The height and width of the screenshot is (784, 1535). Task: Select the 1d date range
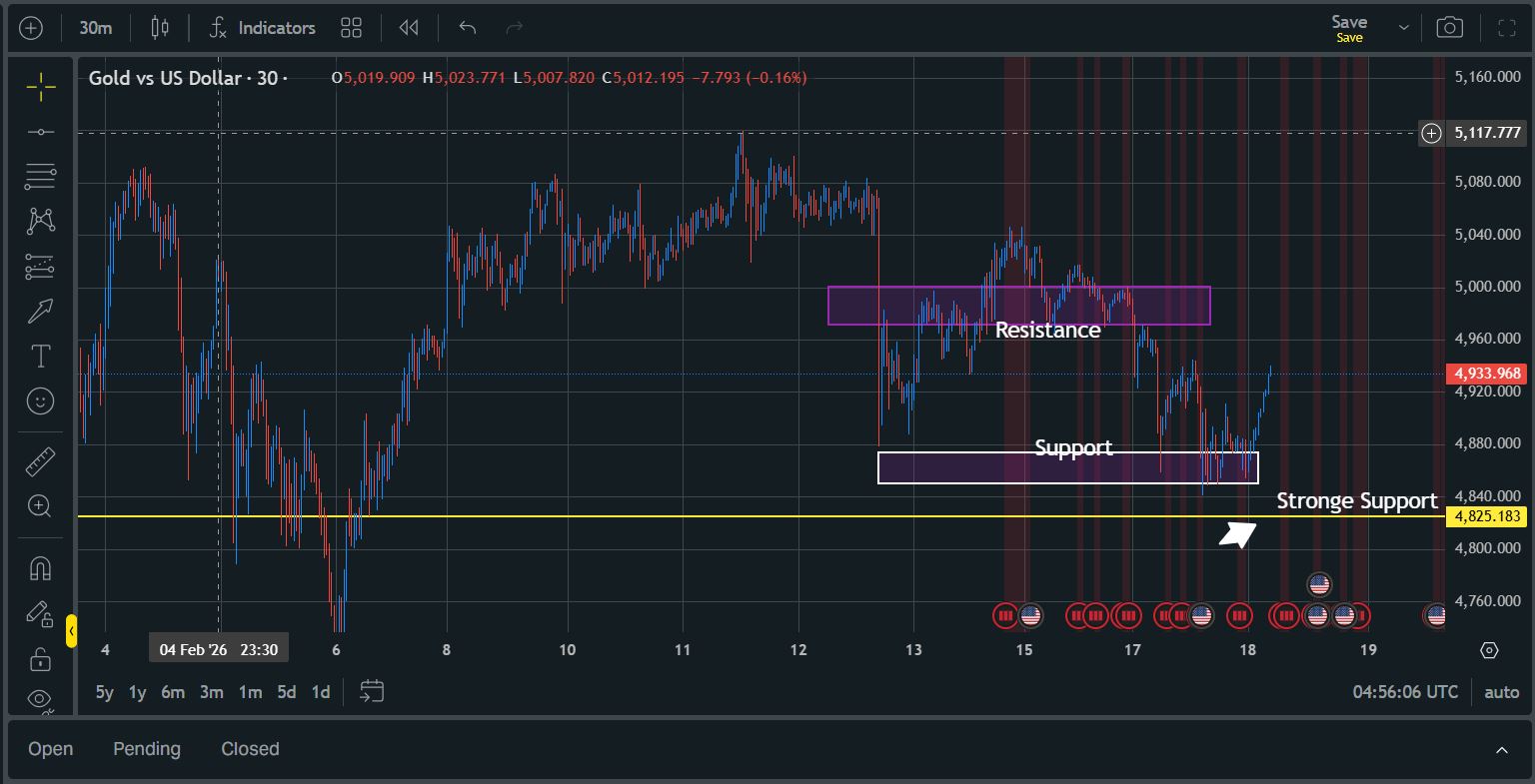[321, 692]
